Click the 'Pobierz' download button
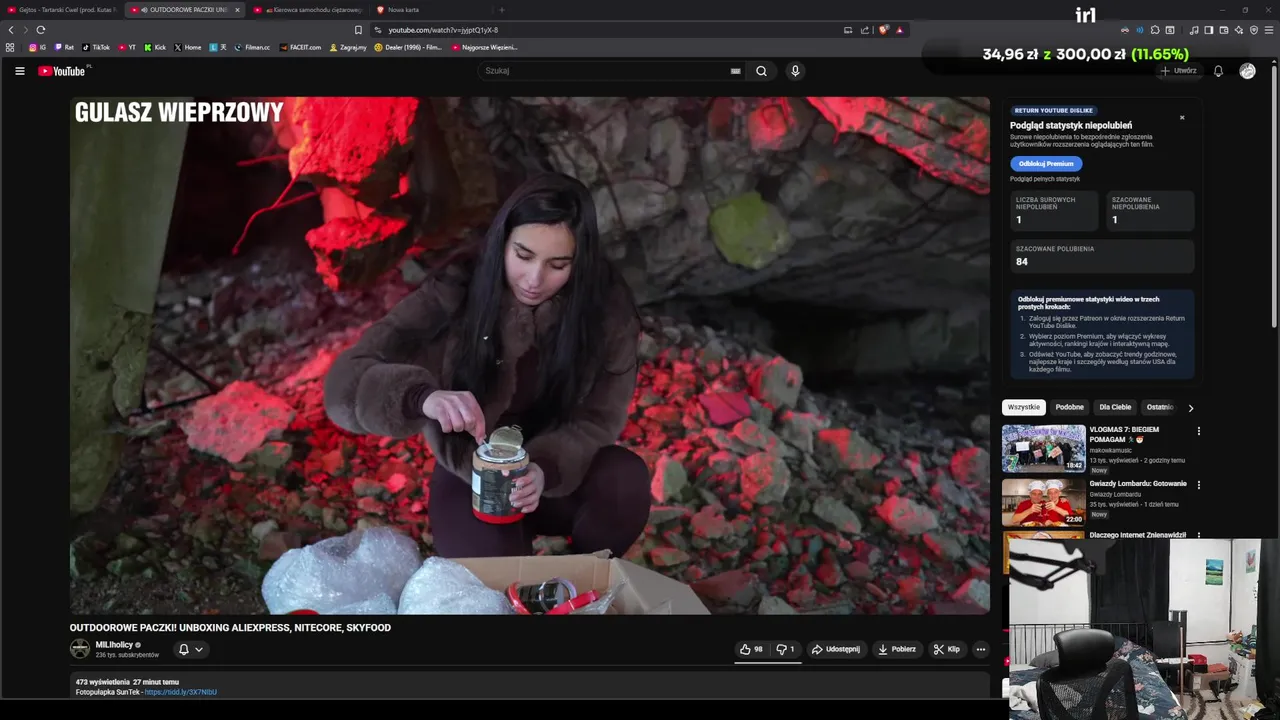The height and width of the screenshot is (720, 1280). [897, 649]
